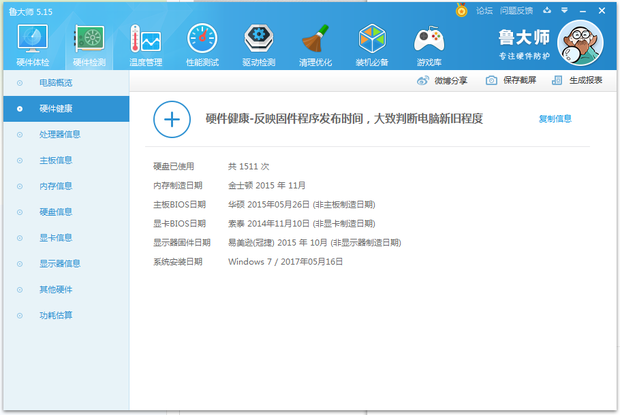The image size is (620, 415).
Task: Select 显卡信息 in sidebar
Action: pyautogui.click(x=66, y=238)
